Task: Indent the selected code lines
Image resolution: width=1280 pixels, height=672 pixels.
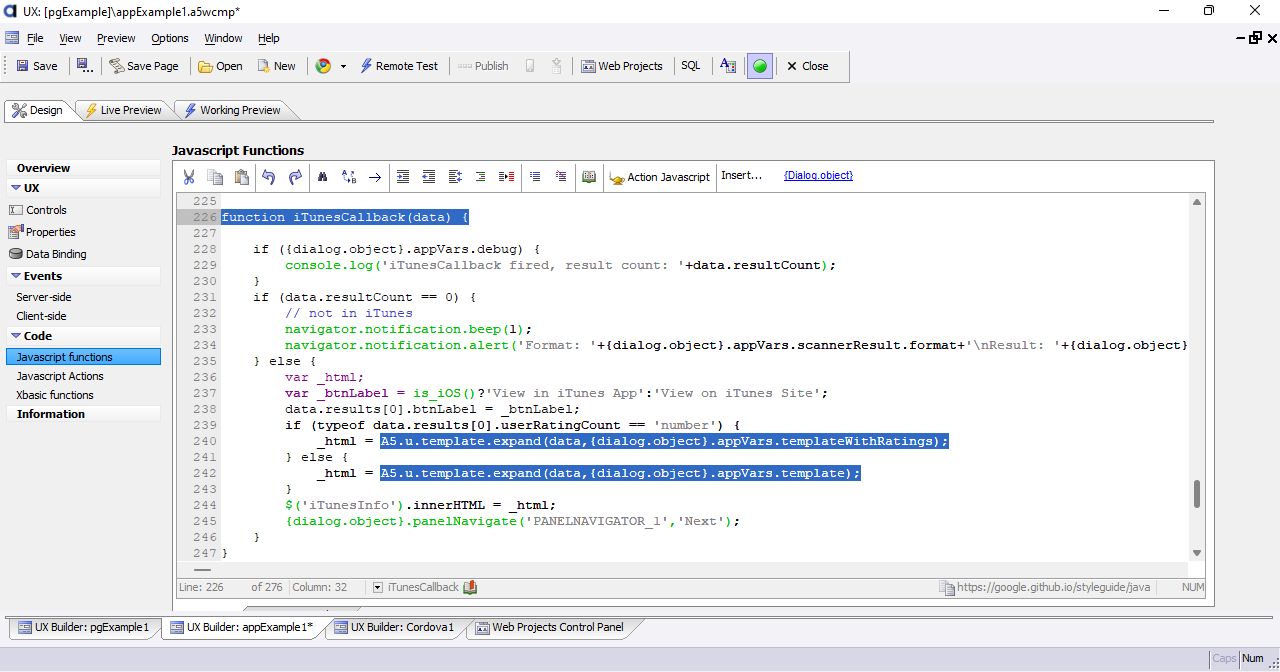Action: (403, 176)
